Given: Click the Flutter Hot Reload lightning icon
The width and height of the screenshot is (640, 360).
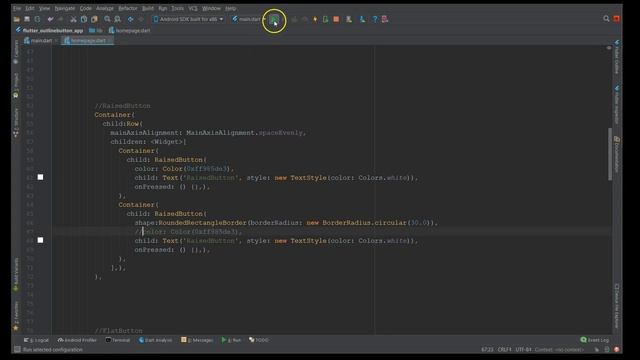Looking at the screenshot, I should [315, 19].
